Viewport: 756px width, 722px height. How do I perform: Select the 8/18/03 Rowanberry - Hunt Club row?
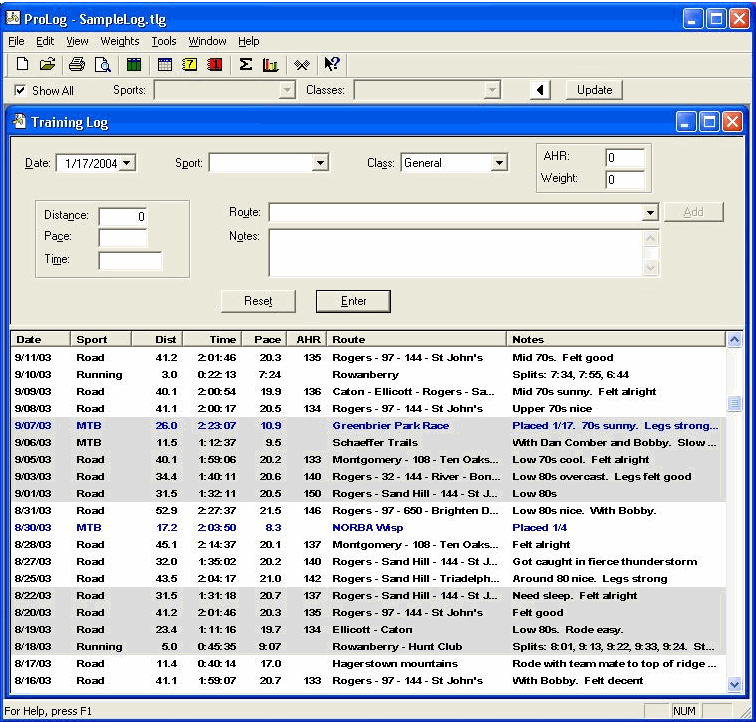click(368, 647)
